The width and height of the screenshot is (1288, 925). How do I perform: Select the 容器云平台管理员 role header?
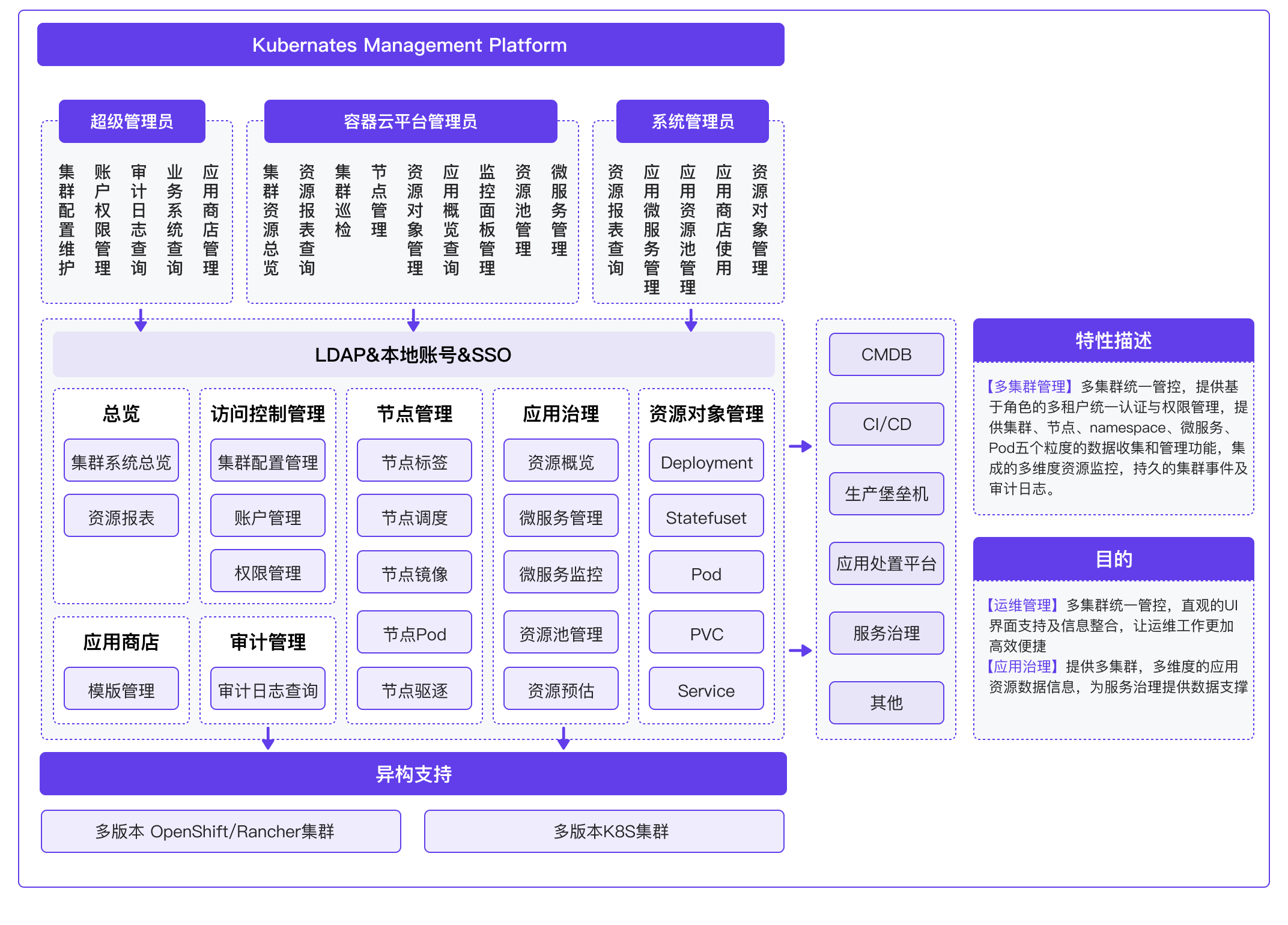[x=410, y=121]
